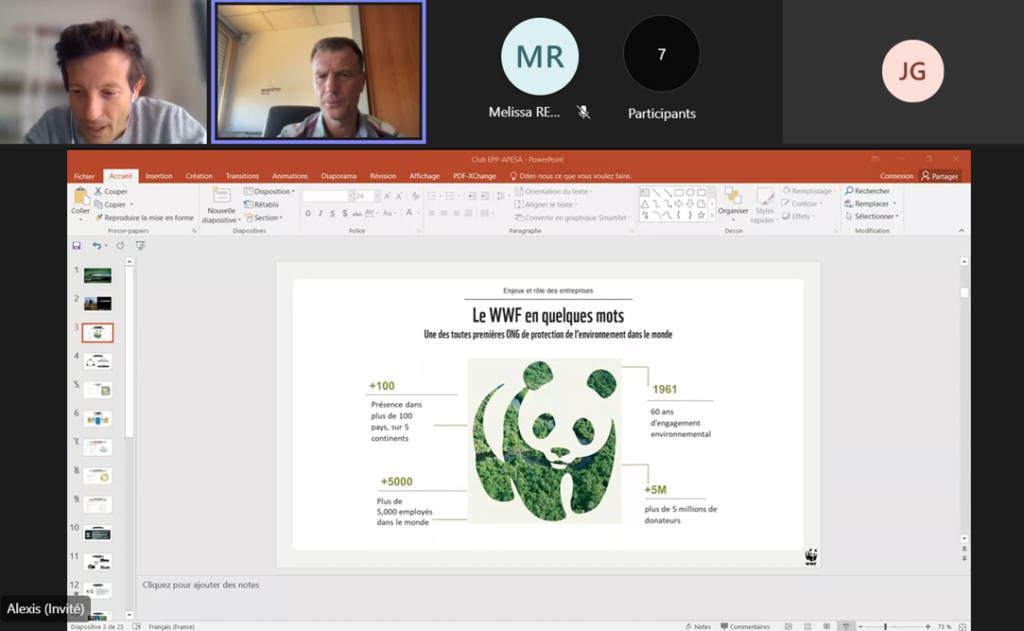This screenshot has height=631, width=1024.
Task: Clear all formatting icon in Police group
Action: click(x=416, y=196)
